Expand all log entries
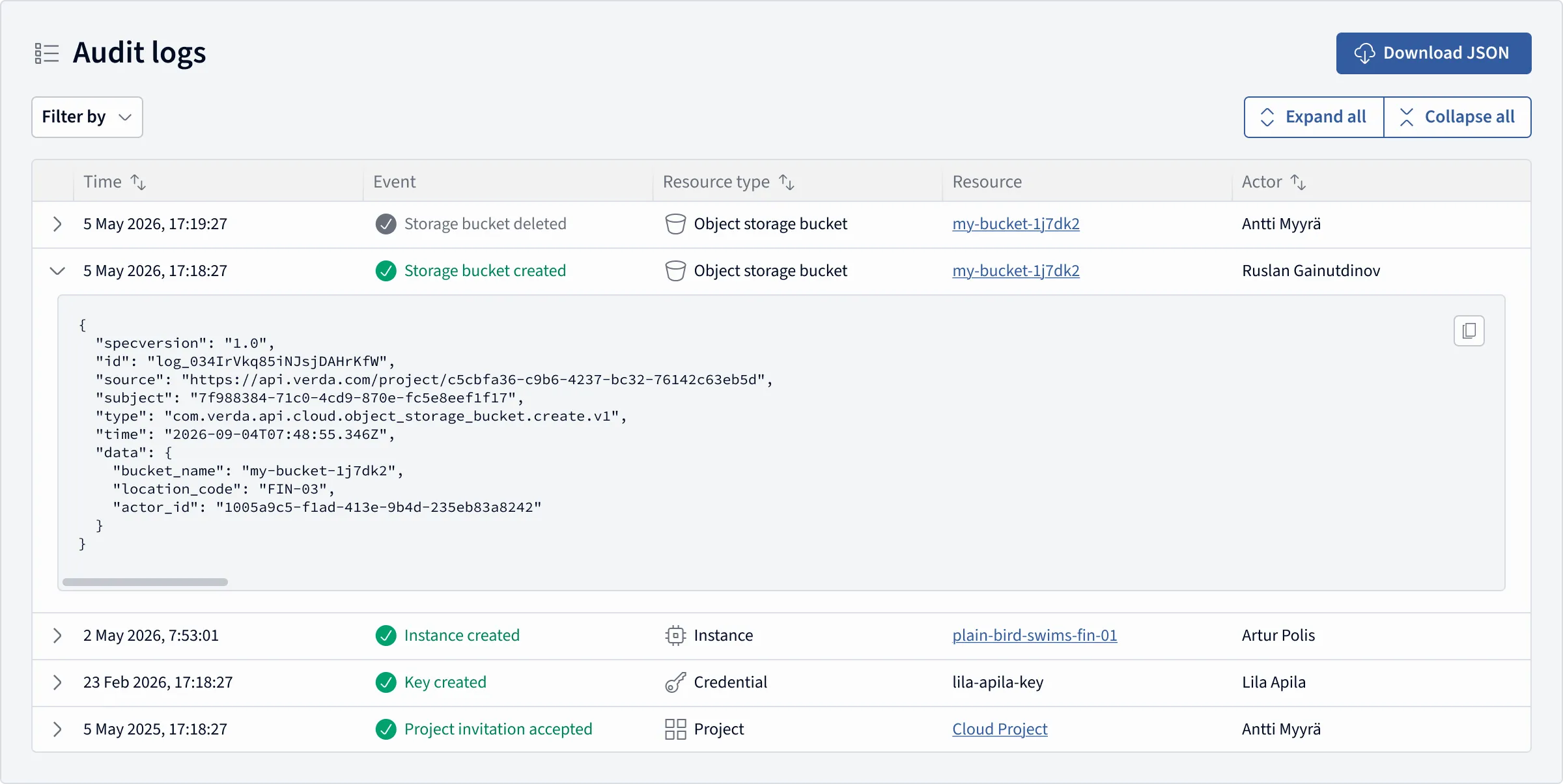Viewport: 1563px width, 784px height. point(1314,117)
